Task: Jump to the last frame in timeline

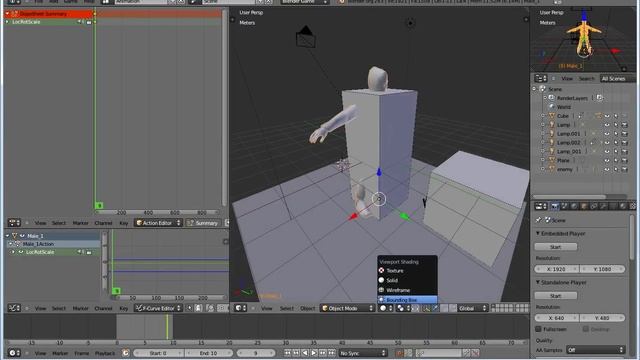Action: [x=331, y=353]
